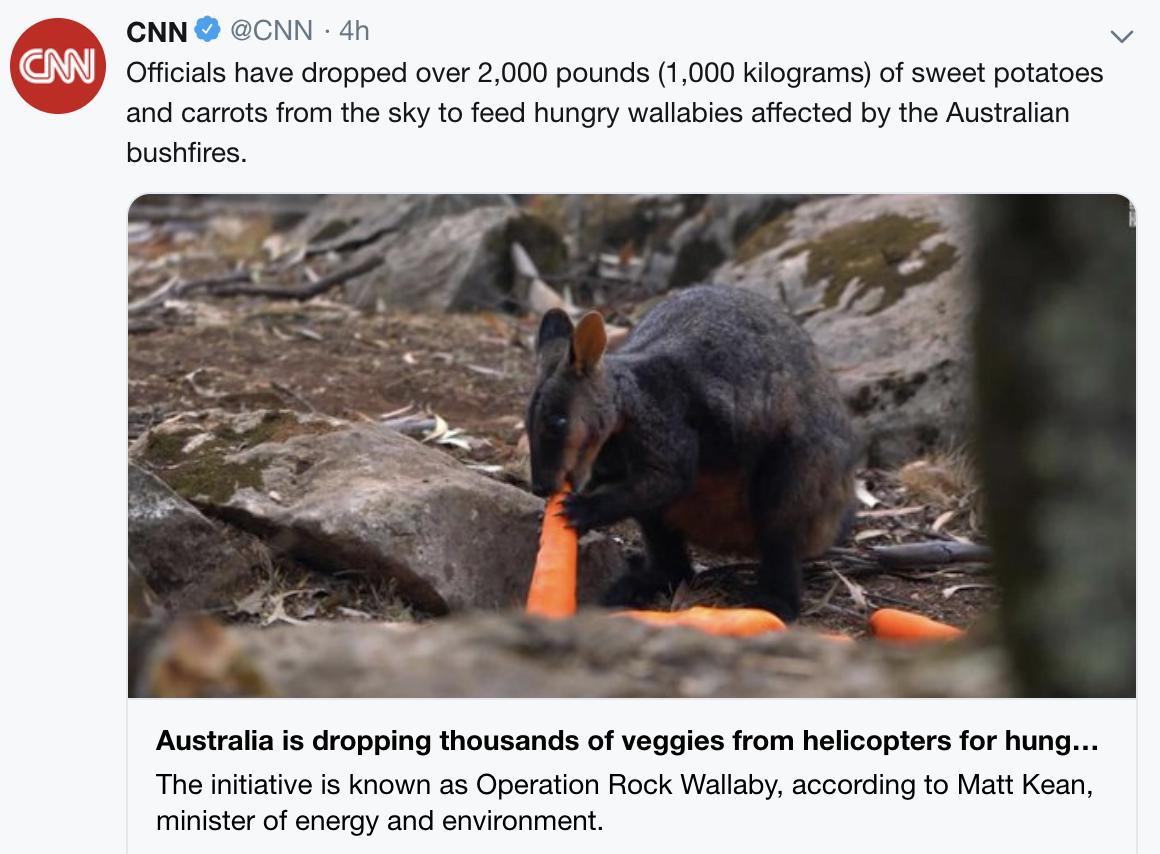Click the blue verified badge next to CNN
1160x854 pixels.
click(x=208, y=30)
